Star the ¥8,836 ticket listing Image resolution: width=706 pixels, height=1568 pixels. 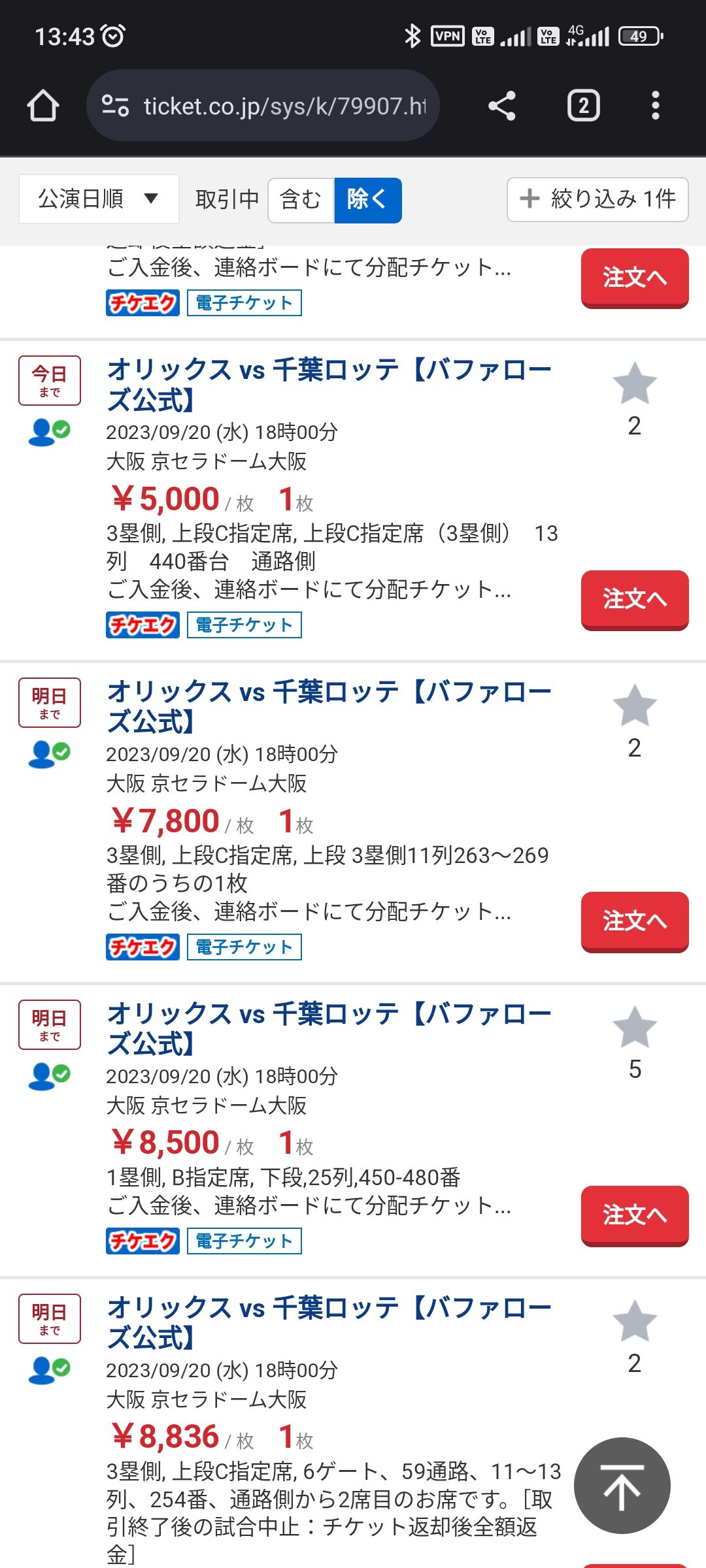tap(634, 1322)
